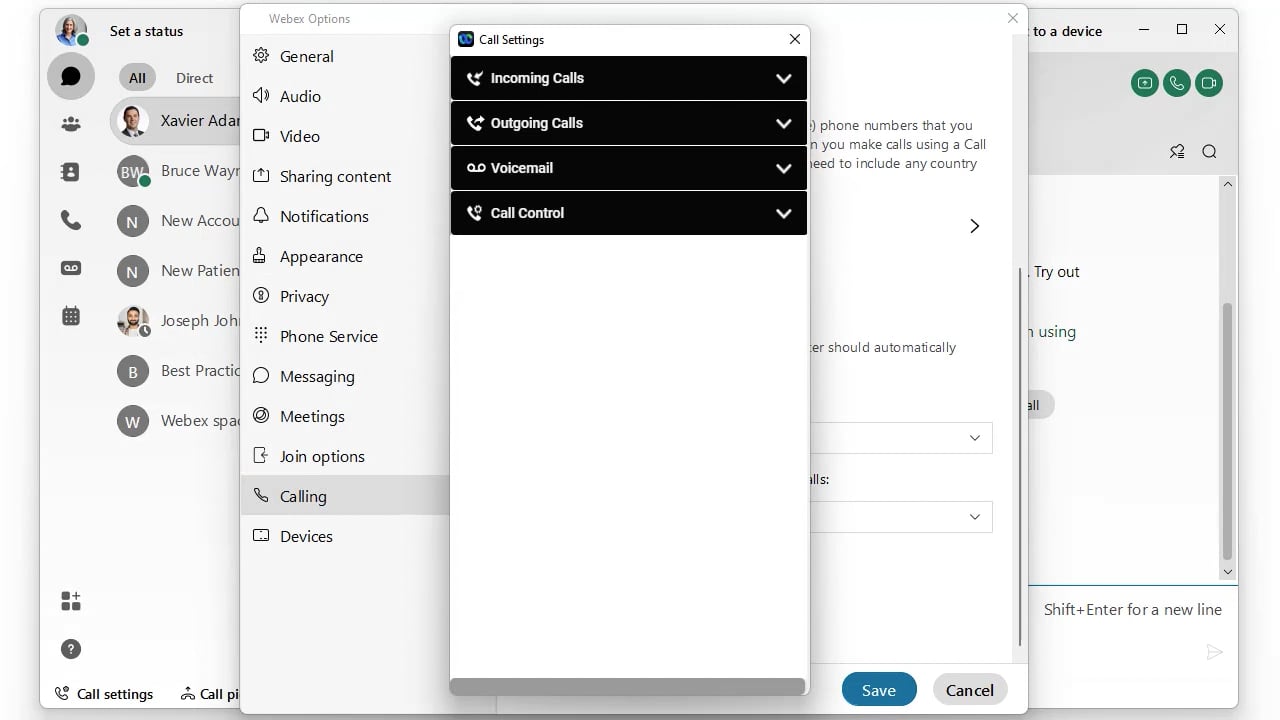Open the Apps grid icon in sidebar
The width and height of the screenshot is (1280, 720).
click(x=71, y=601)
